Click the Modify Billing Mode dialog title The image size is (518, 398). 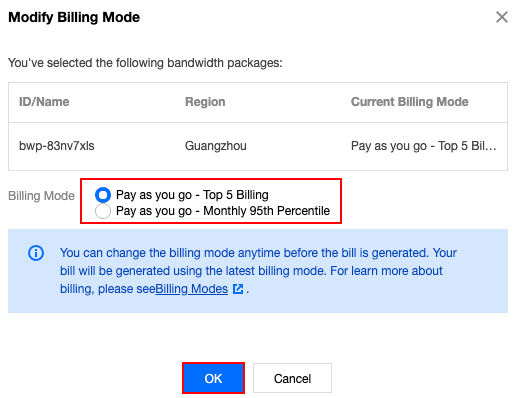(74, 17)
